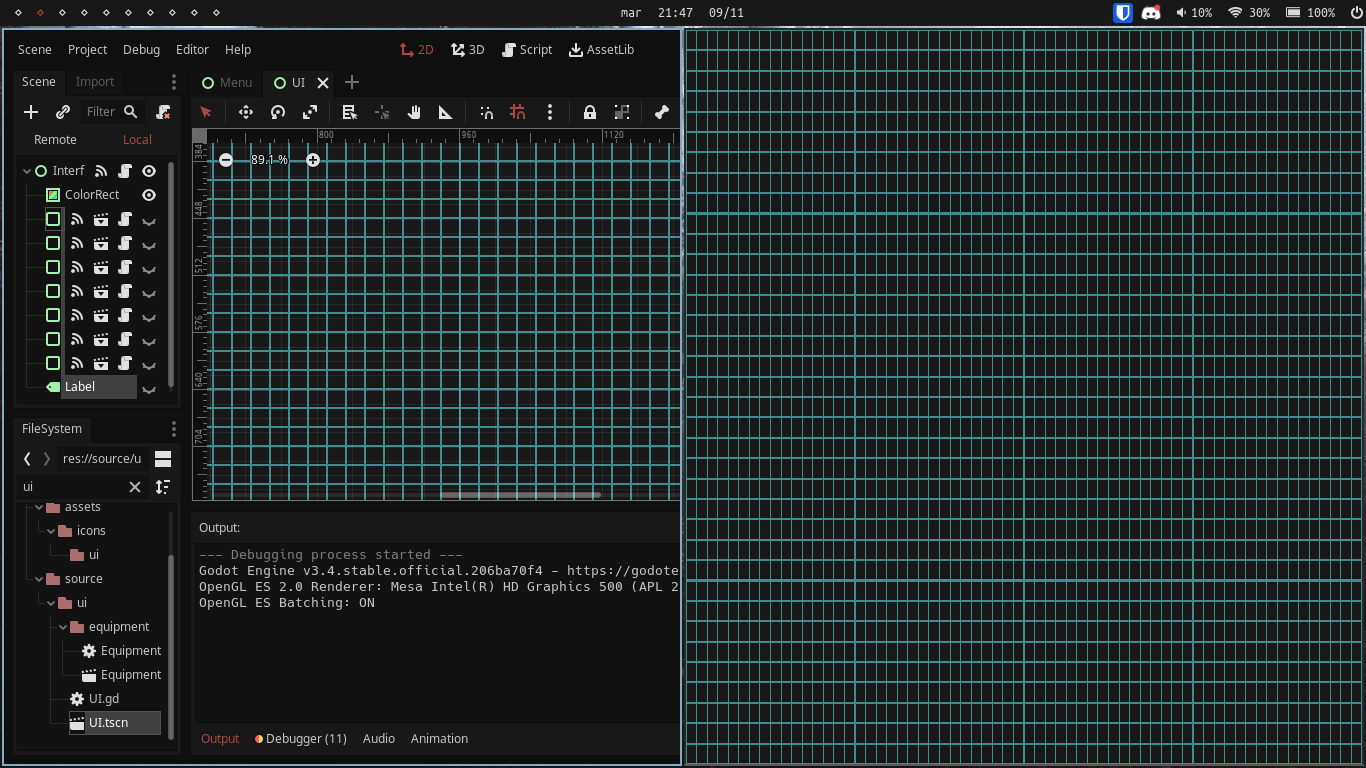The width and height of the screenshot is (1366, 768).
Task: Switch scene tree to Local
Action: coord(137,140)
